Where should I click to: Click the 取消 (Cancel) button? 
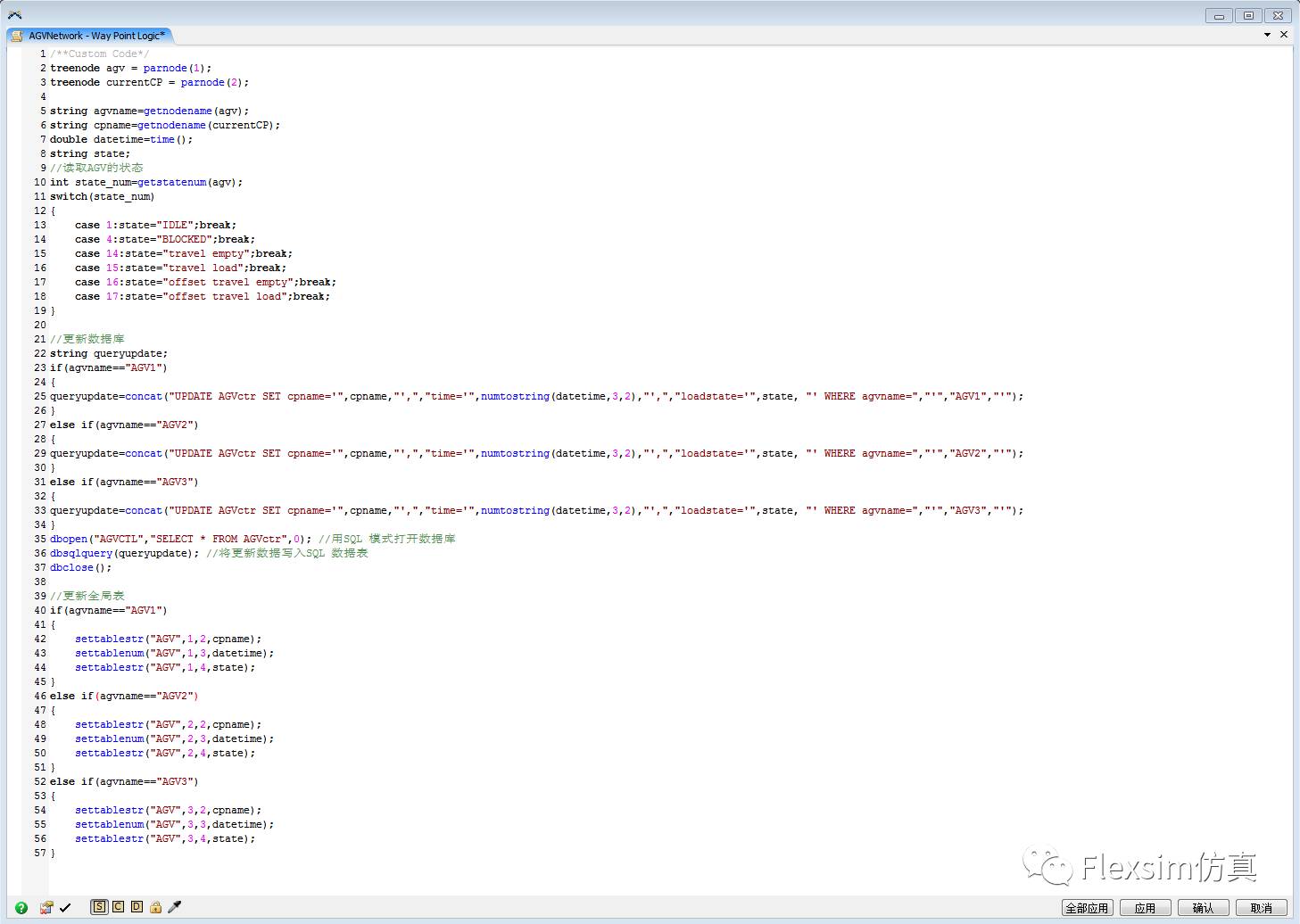pos(1262,908)
